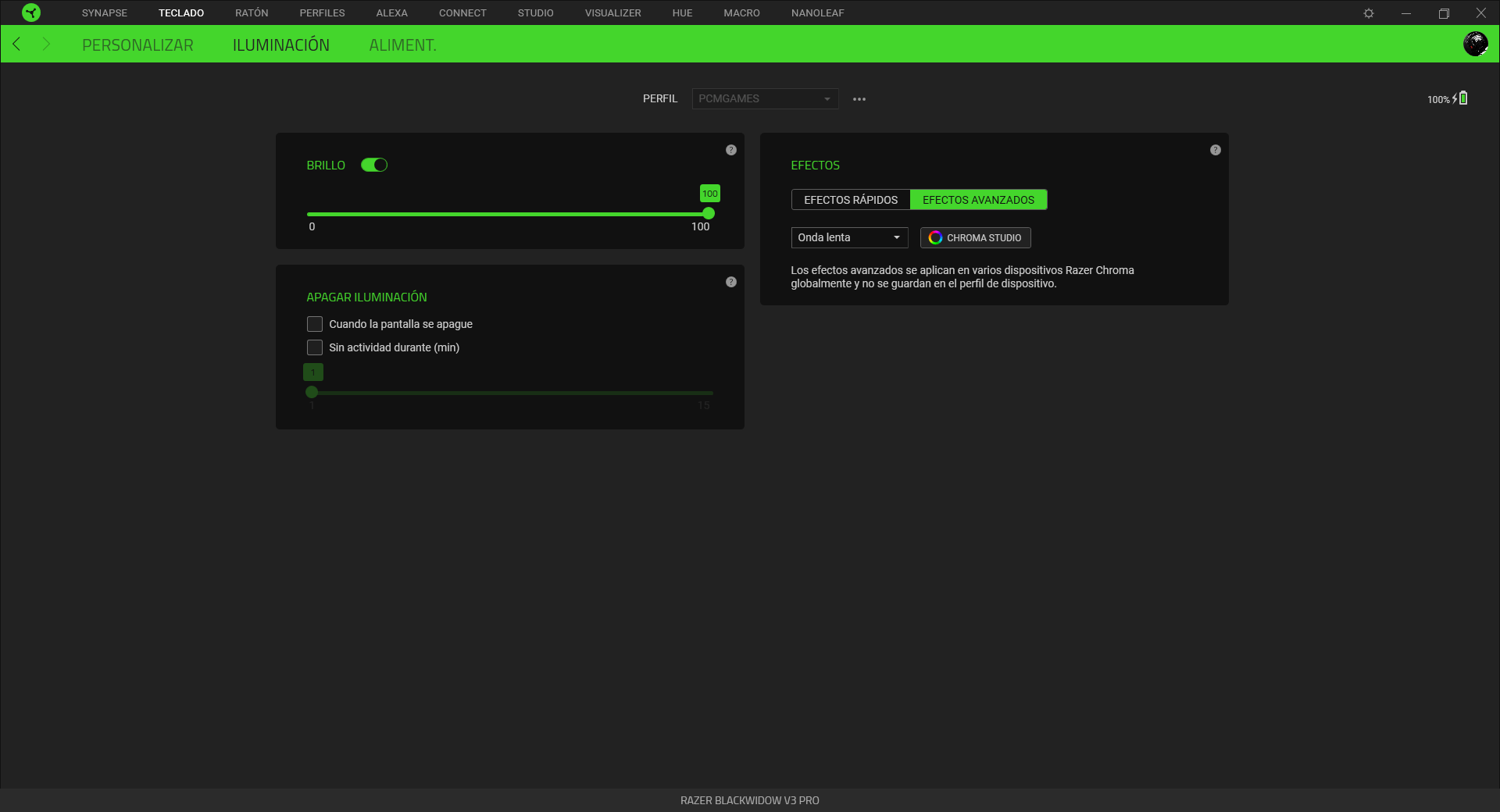Switch to PERSONALIZAR subtab
Viewport: 1500px width, 812px height.
[137, 45]
